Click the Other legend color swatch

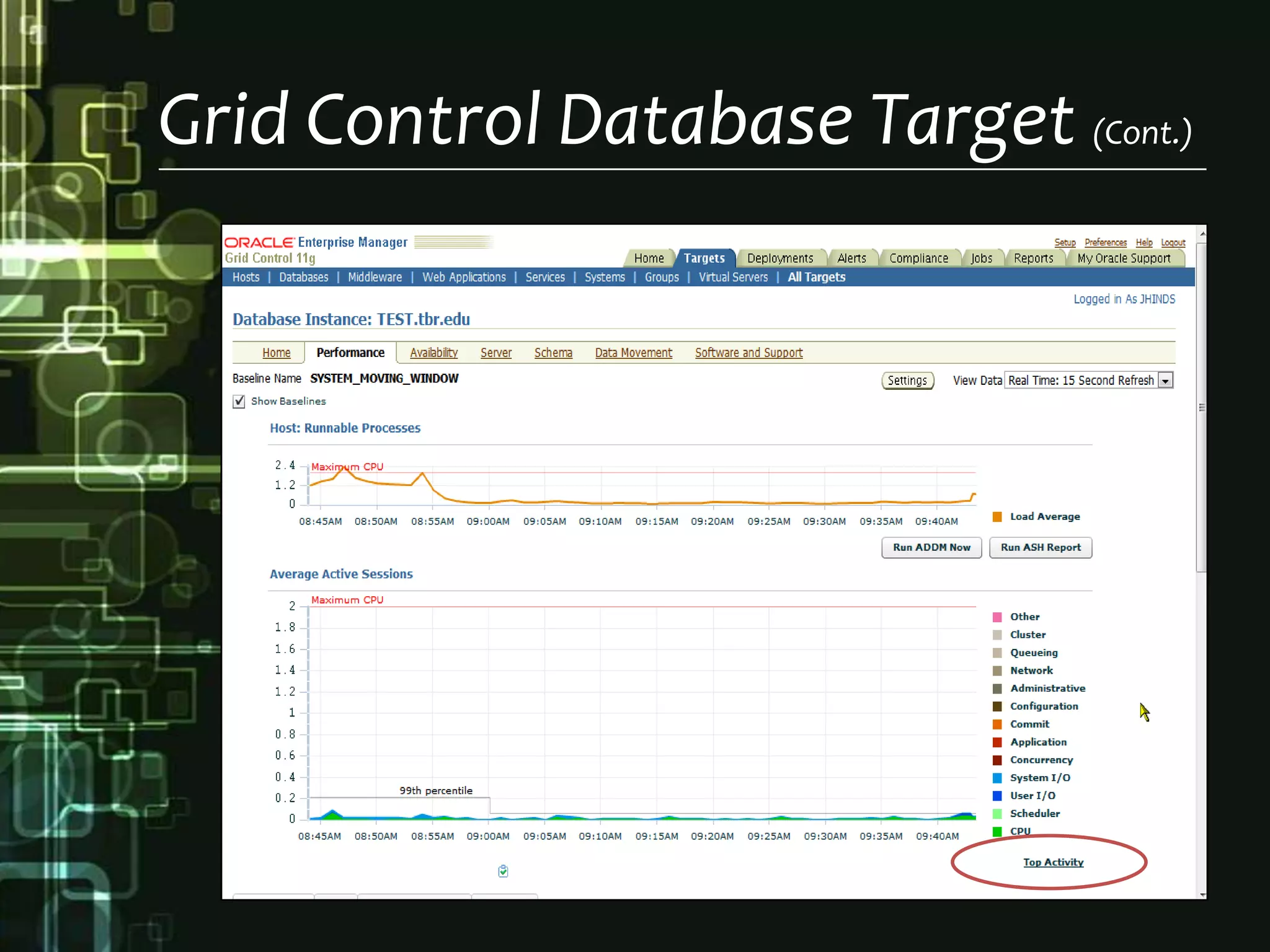click(997, 617)
